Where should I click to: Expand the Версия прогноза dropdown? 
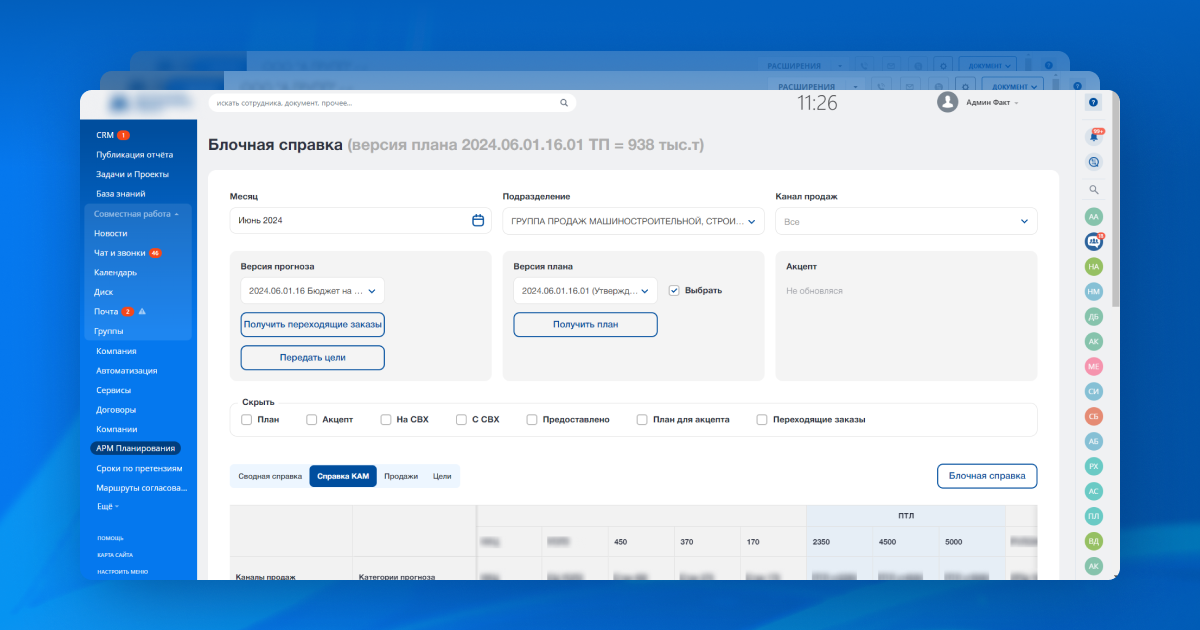(312, 291)
